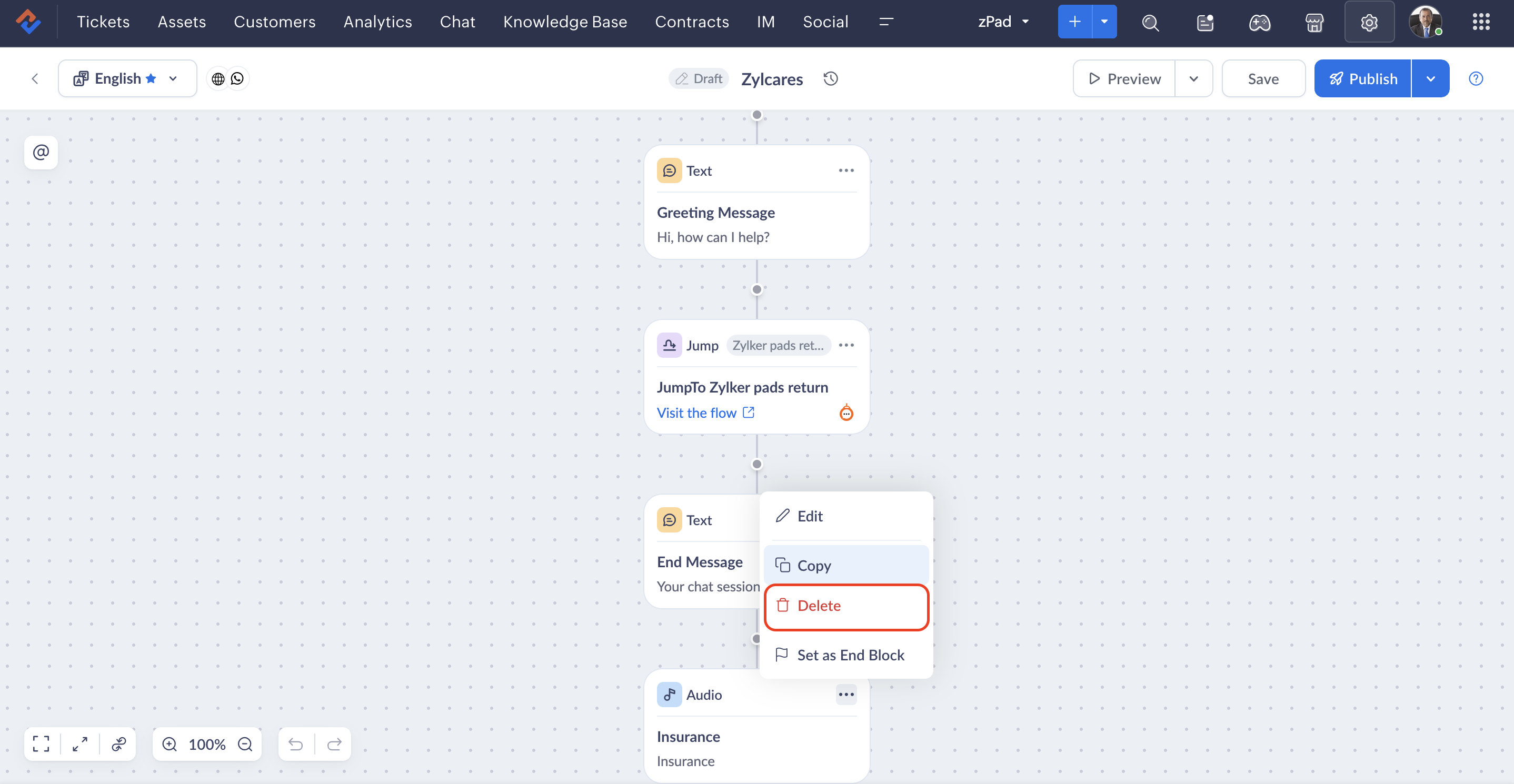Open the @ variables panel
The width and height of the screenshot is (1514, 784).
[41, 153]
